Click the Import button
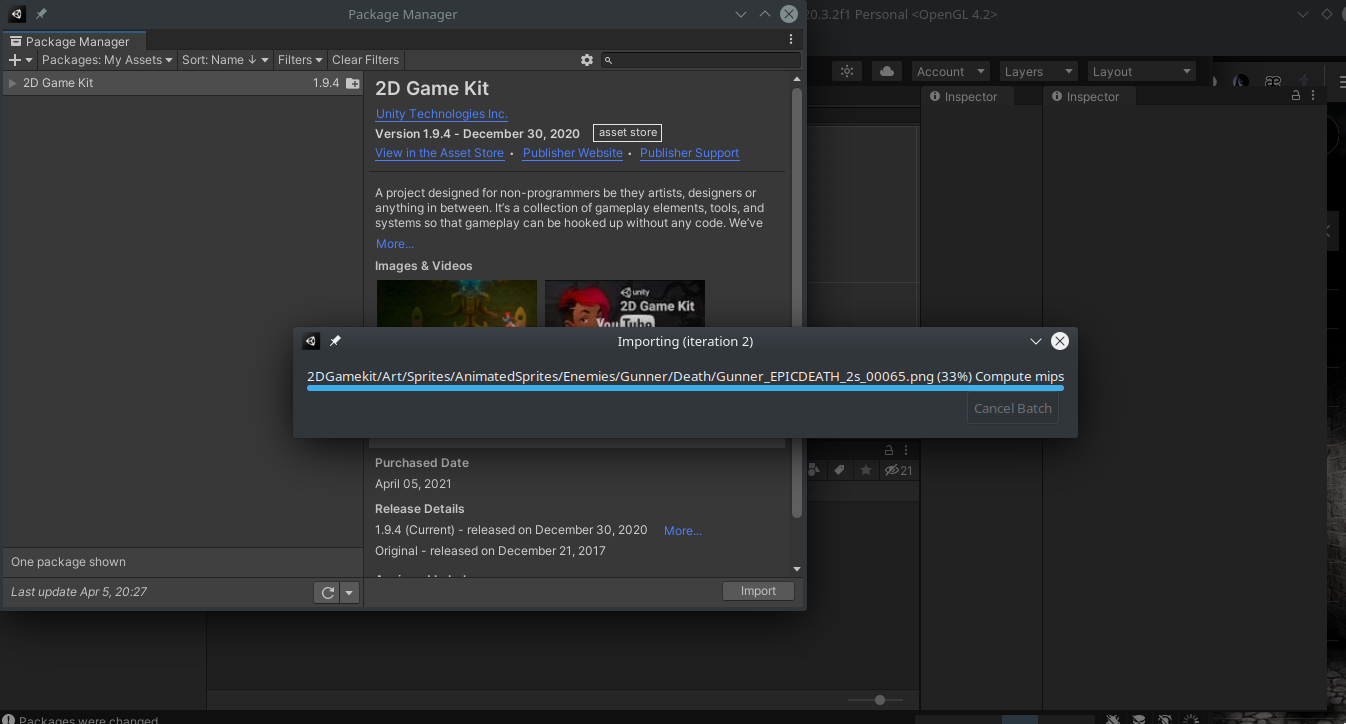1346x724 pixels. click(x=758, y=591)
